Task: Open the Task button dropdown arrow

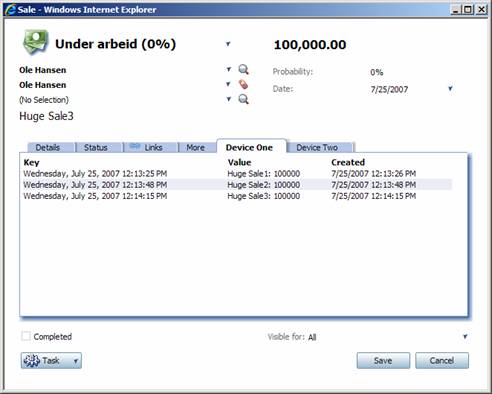Action: coord(76,361)
